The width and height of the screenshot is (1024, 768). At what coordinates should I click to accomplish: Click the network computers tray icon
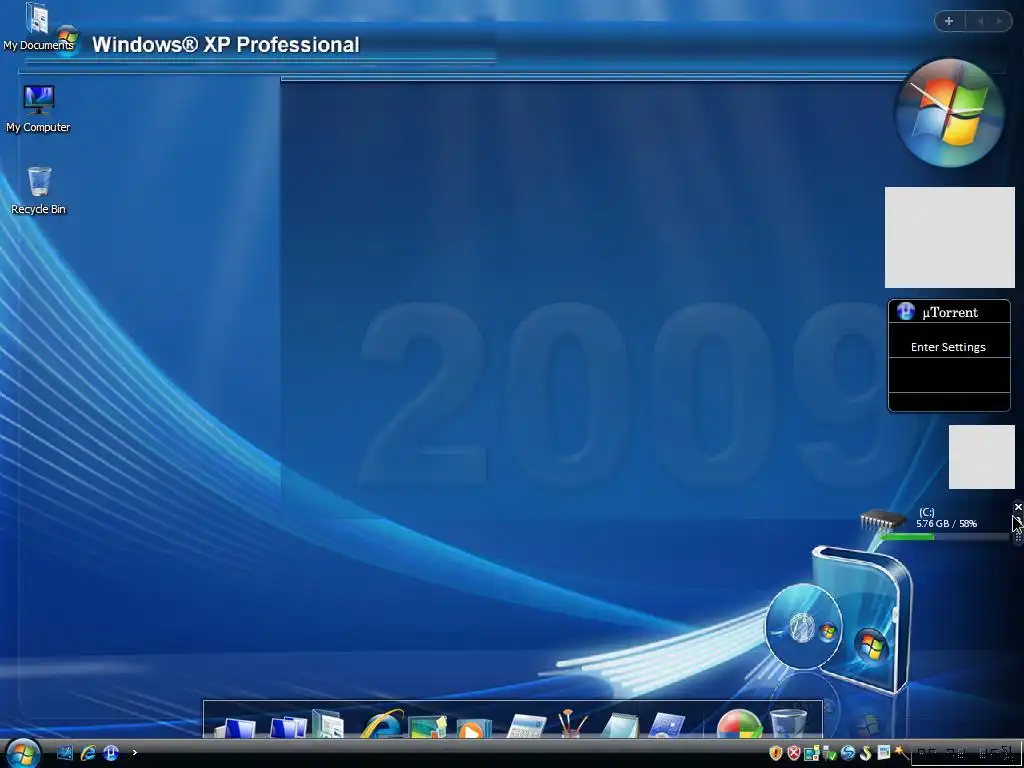click(x=812, y=753)
